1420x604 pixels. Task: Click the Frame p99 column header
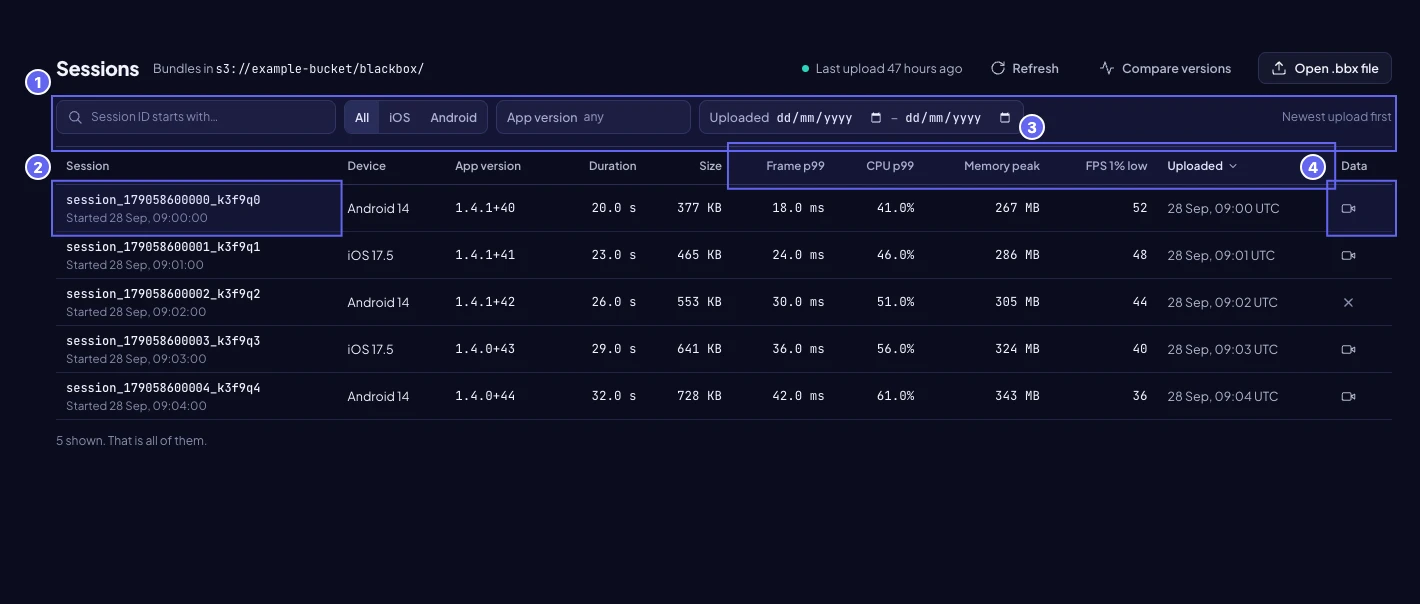[x=795, y=166]
